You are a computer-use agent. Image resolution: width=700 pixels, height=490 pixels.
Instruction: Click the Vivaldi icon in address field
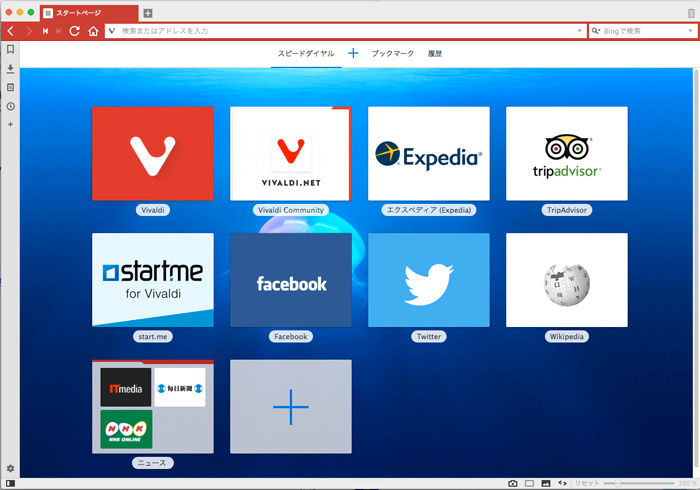pos(112,31)
